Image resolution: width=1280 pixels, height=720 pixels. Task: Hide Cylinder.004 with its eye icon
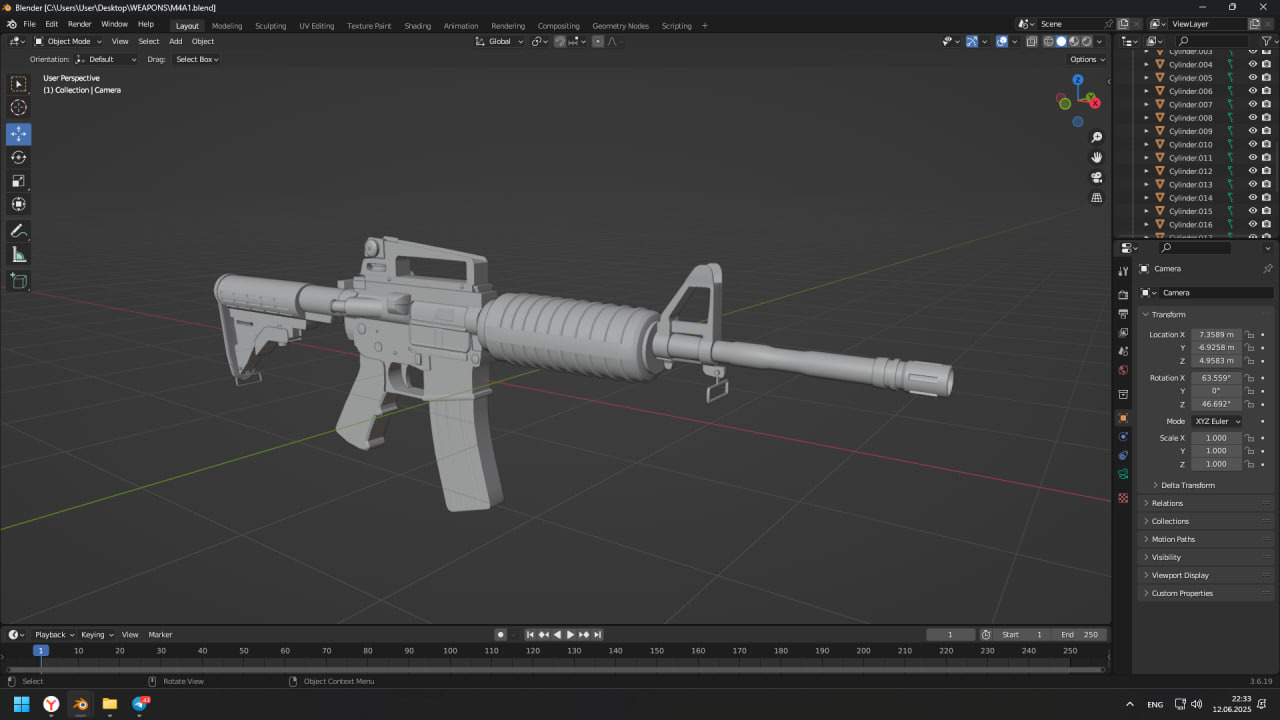click(x=1252, y=65)
